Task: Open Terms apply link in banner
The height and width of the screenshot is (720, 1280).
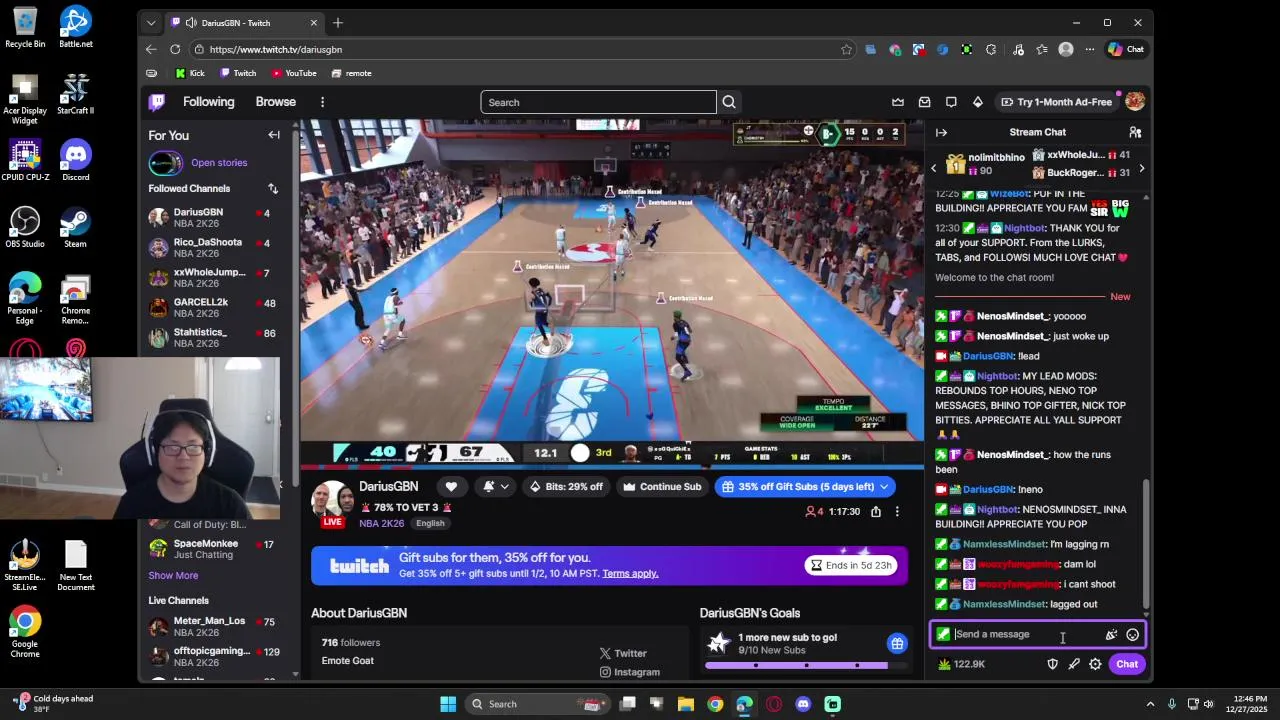Action: [630, 574]
